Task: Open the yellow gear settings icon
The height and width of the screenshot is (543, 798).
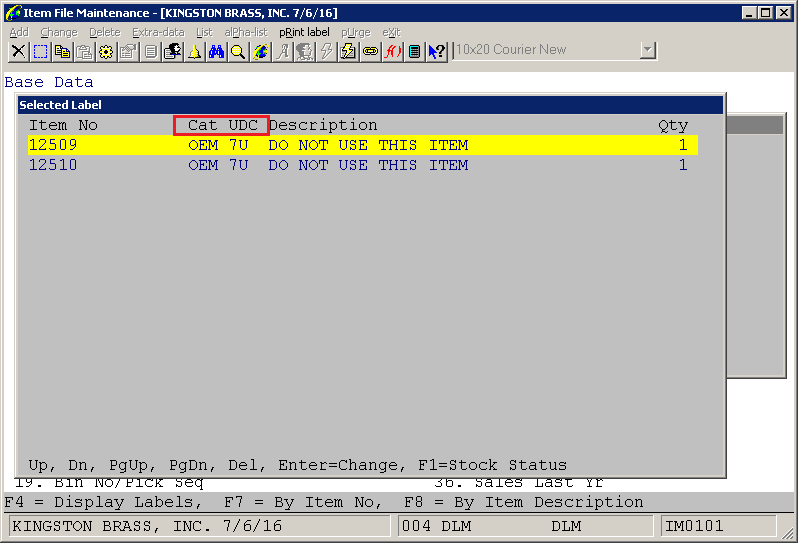Action: point(106,51)
